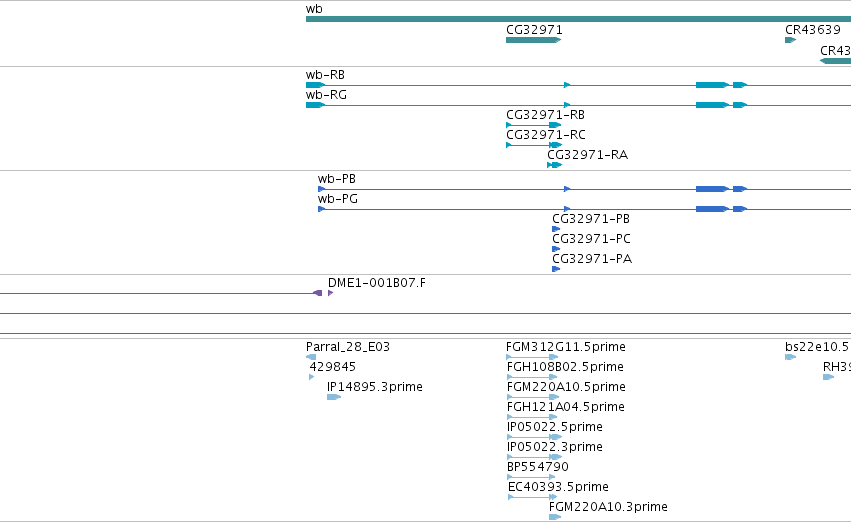This screenshot has height=522, width=851.
Task: Select the CR43639 gene glyph
Action: [x=790, y=40]
